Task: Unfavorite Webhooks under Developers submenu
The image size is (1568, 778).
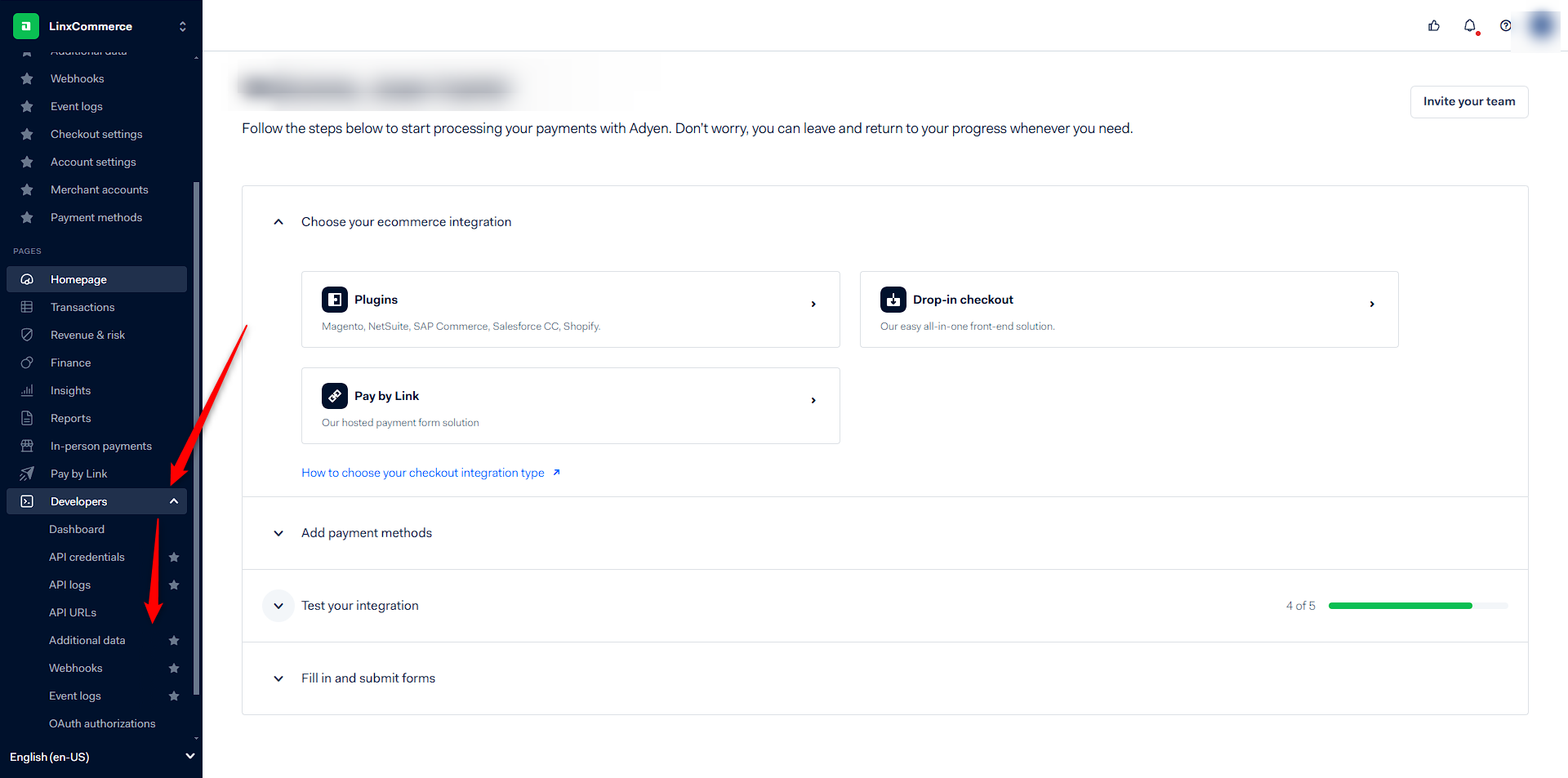Action: tap(174, 668)
